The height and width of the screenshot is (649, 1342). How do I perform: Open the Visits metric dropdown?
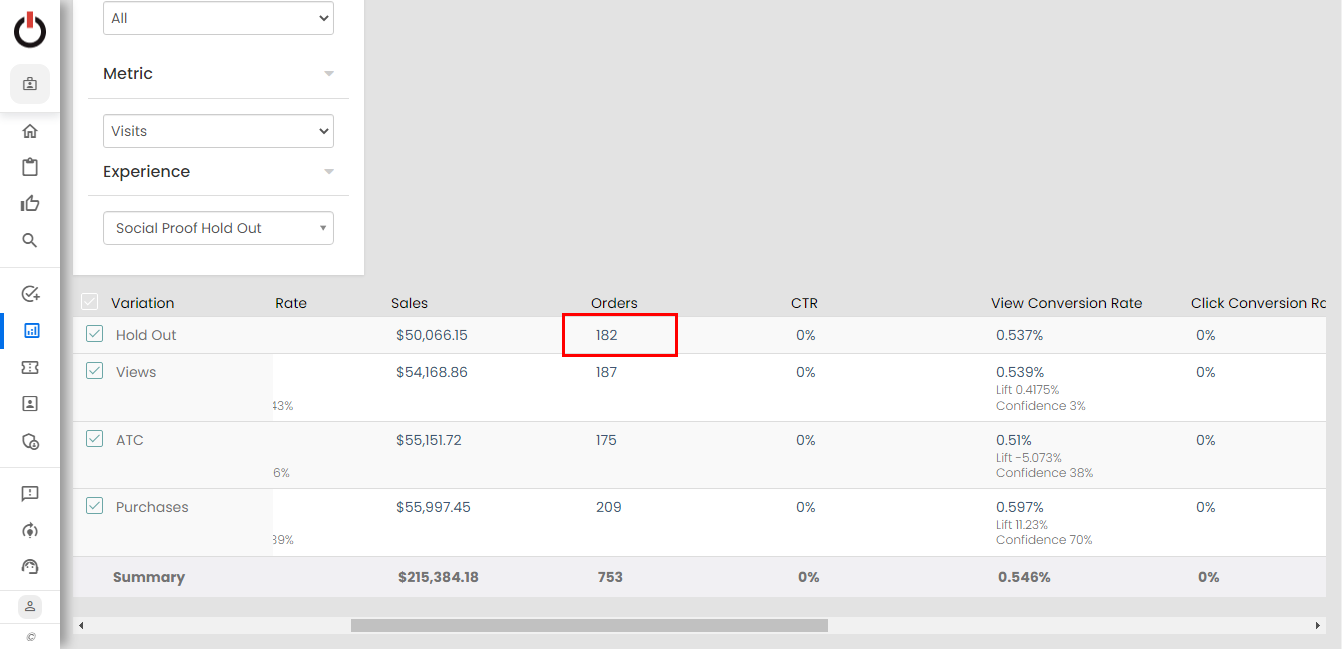[x=218, y=131]
